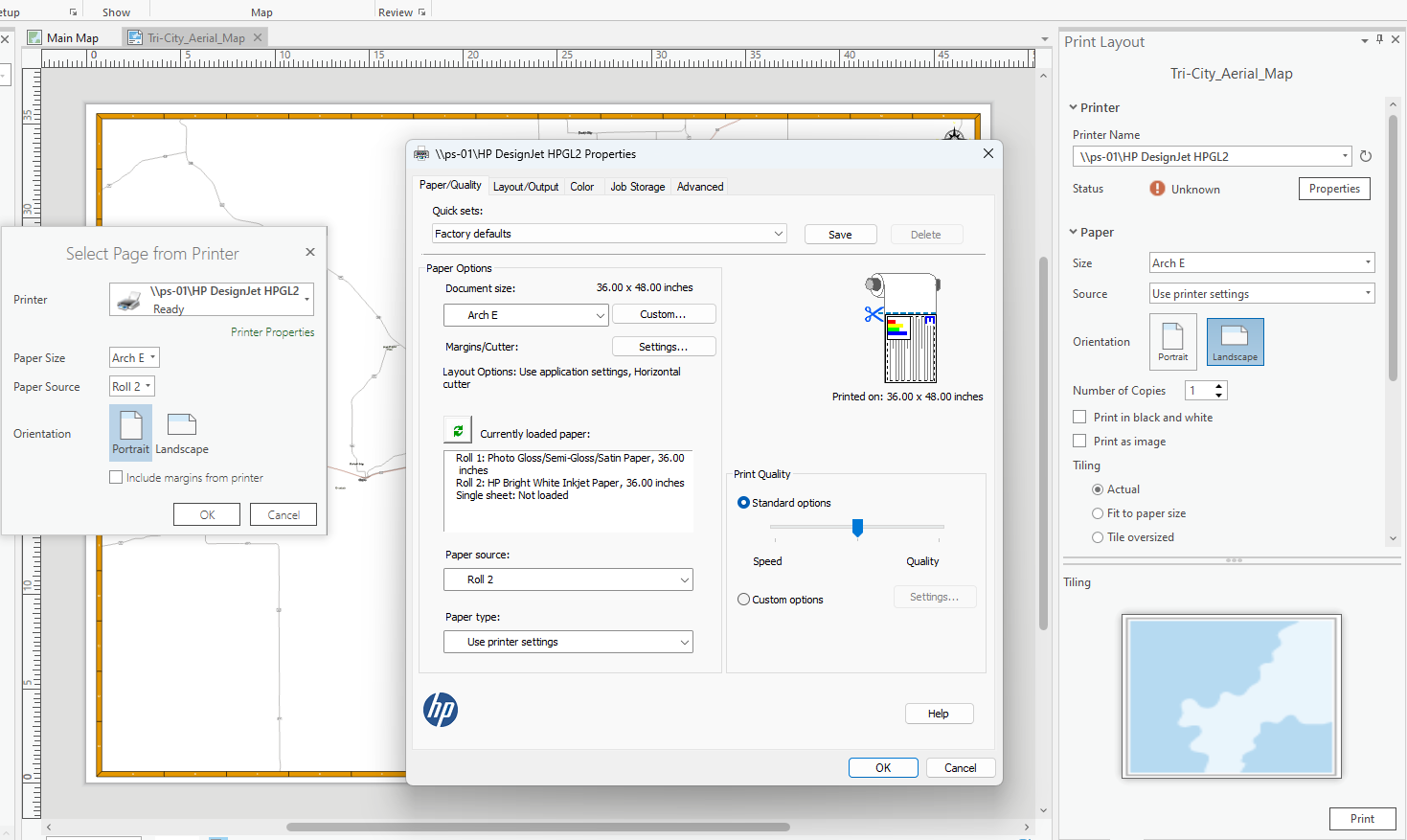Select Tile oversized option
The height and width of the screenshot is (840, 1407).
(1098, 537)
